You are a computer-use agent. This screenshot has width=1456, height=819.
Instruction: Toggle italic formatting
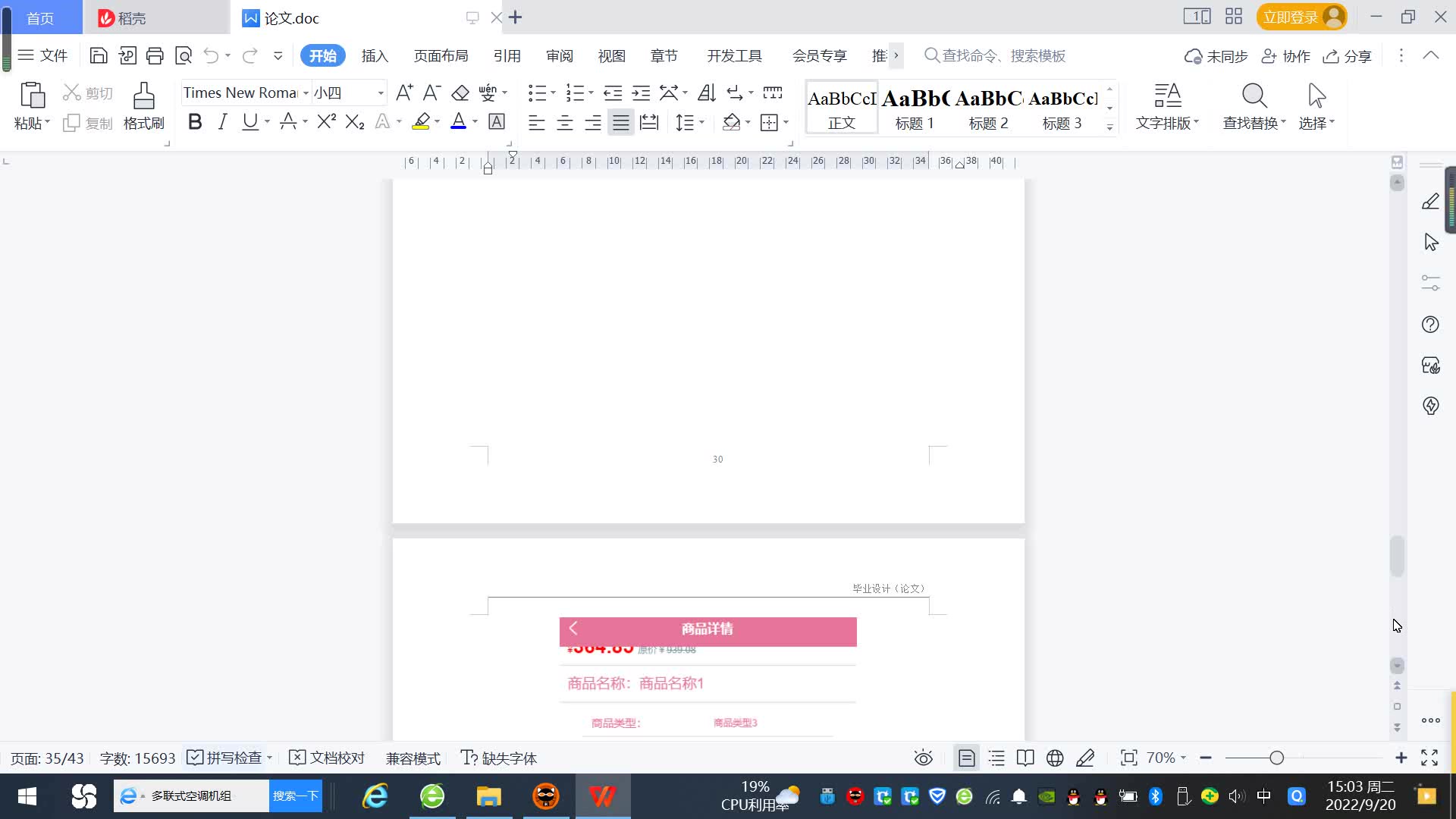coord(222,122)
